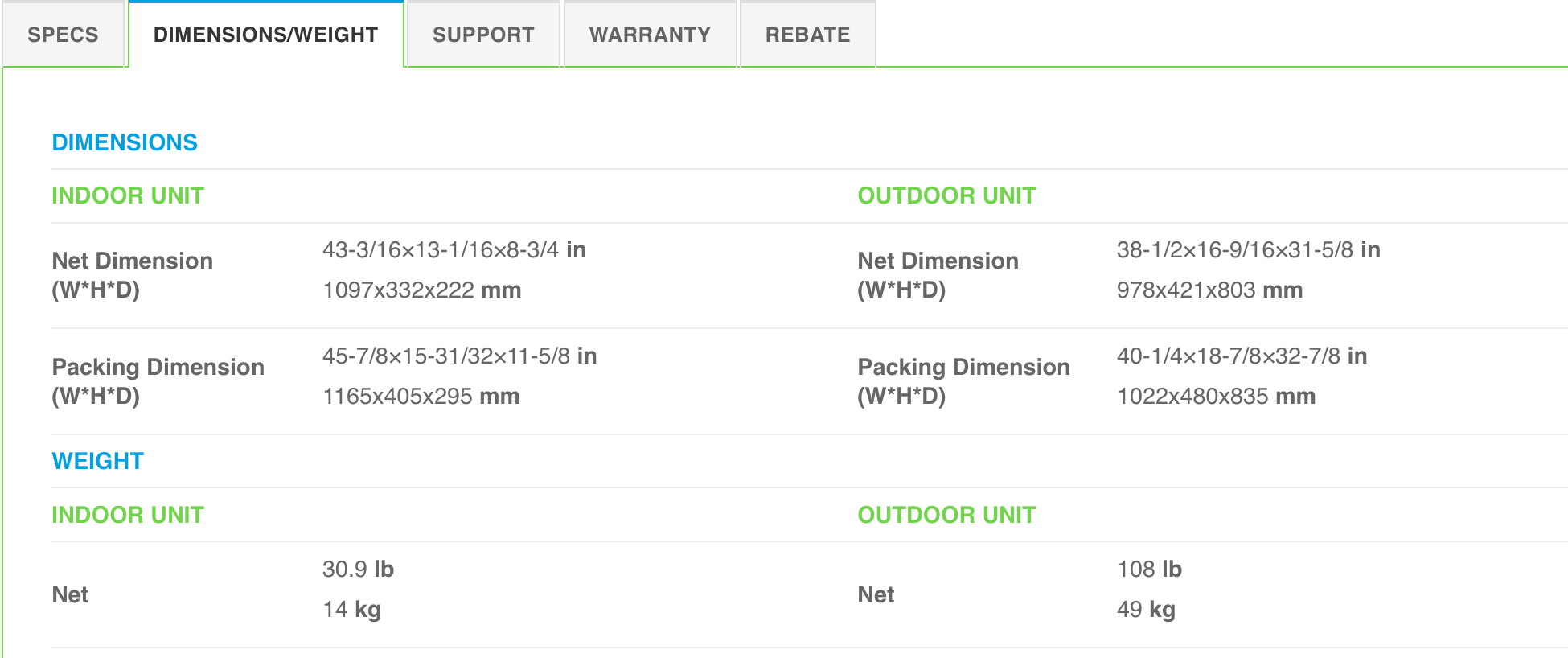Click outdoor packing dimension 1022x480x835 mm value

point(1216,396)
